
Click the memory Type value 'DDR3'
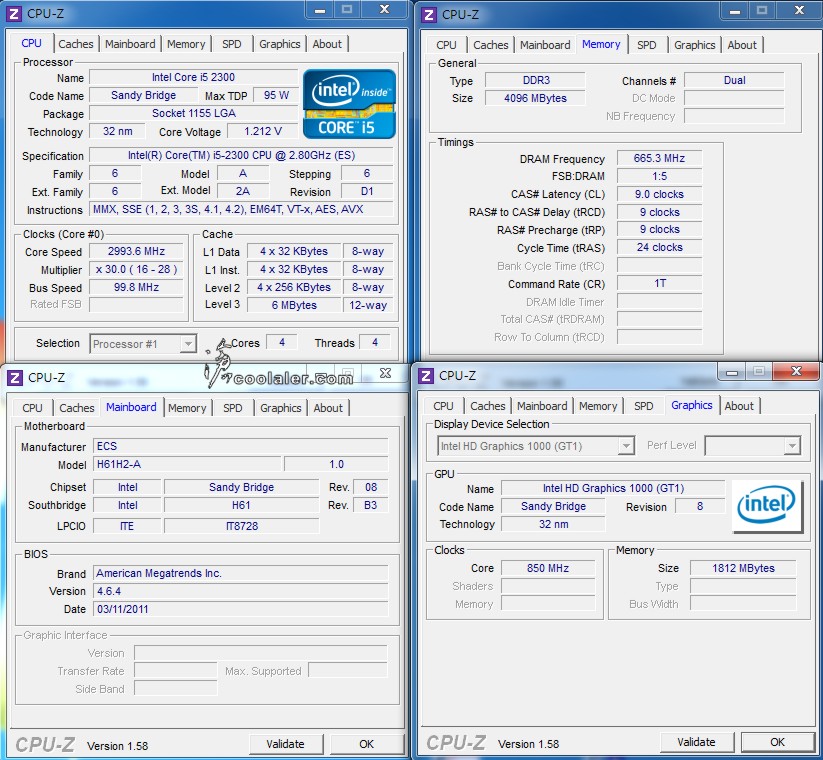pos(535,80)
